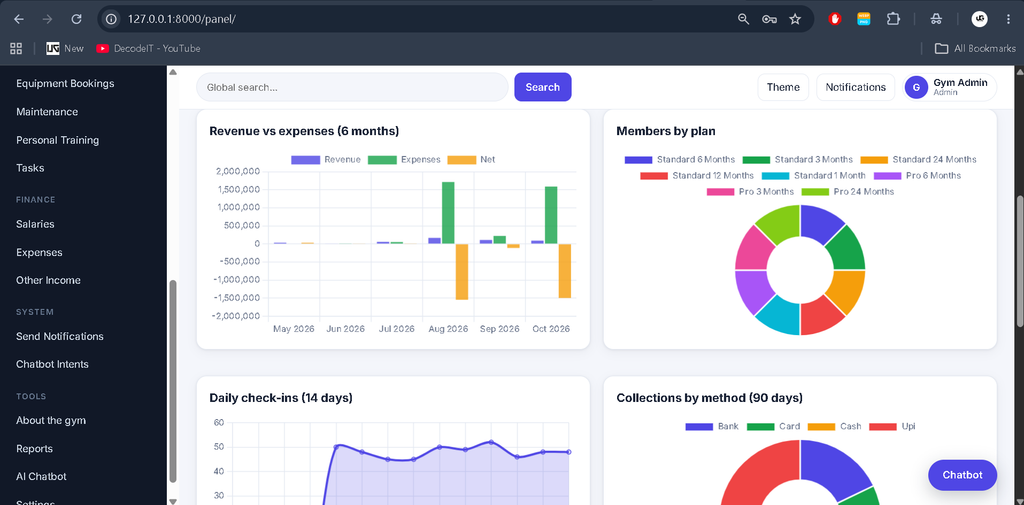
Task: Open the password manager key icon
Action: click(769, 19)
